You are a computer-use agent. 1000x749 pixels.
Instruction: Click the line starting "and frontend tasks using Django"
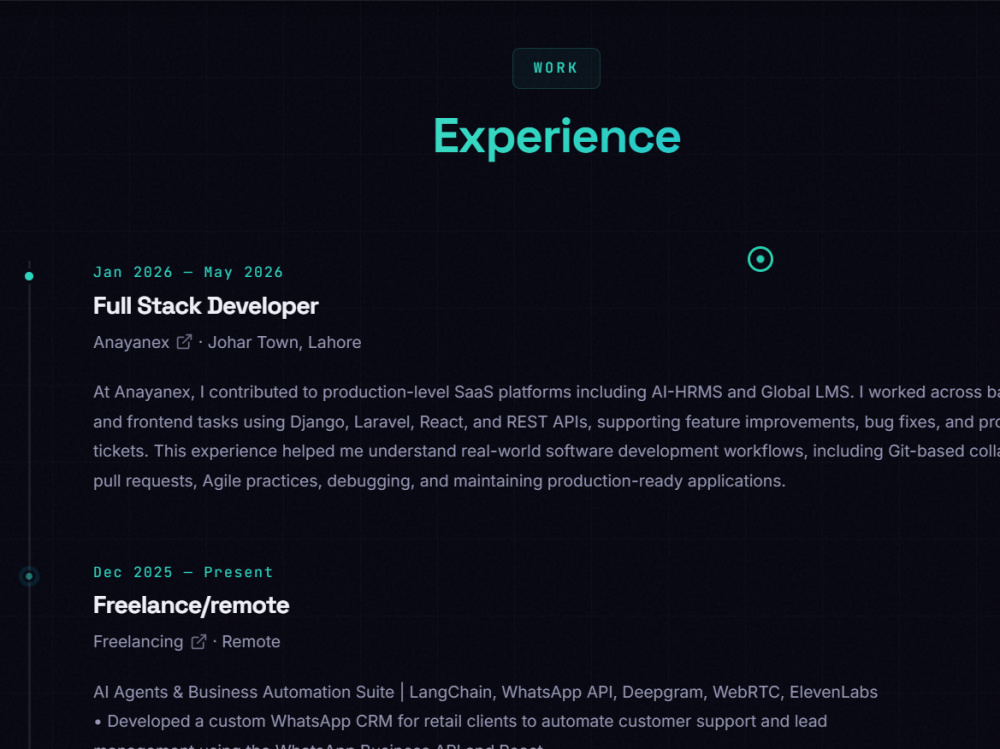(x=547, y=422)
